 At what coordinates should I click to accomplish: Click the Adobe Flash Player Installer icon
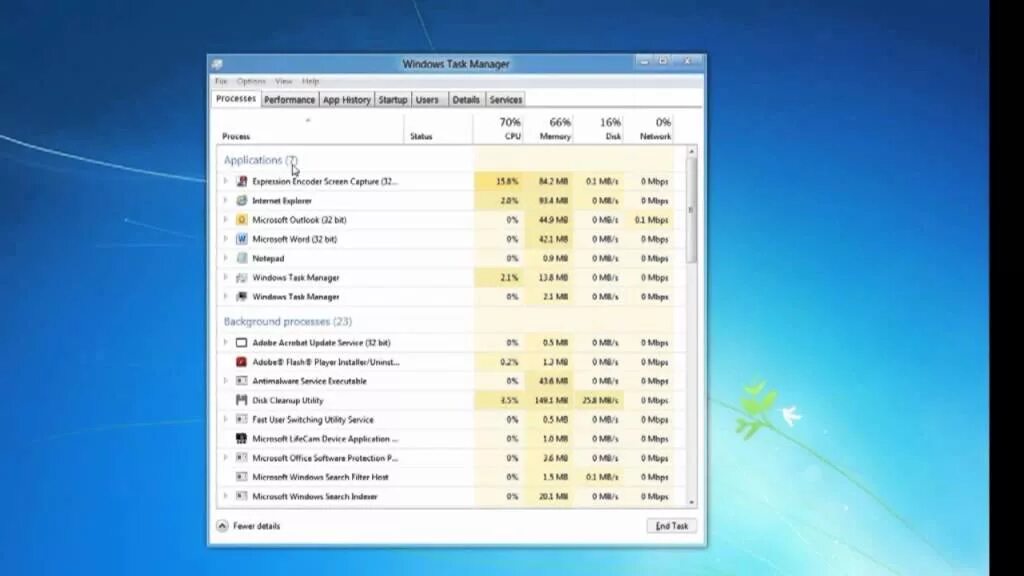(242, 362)
